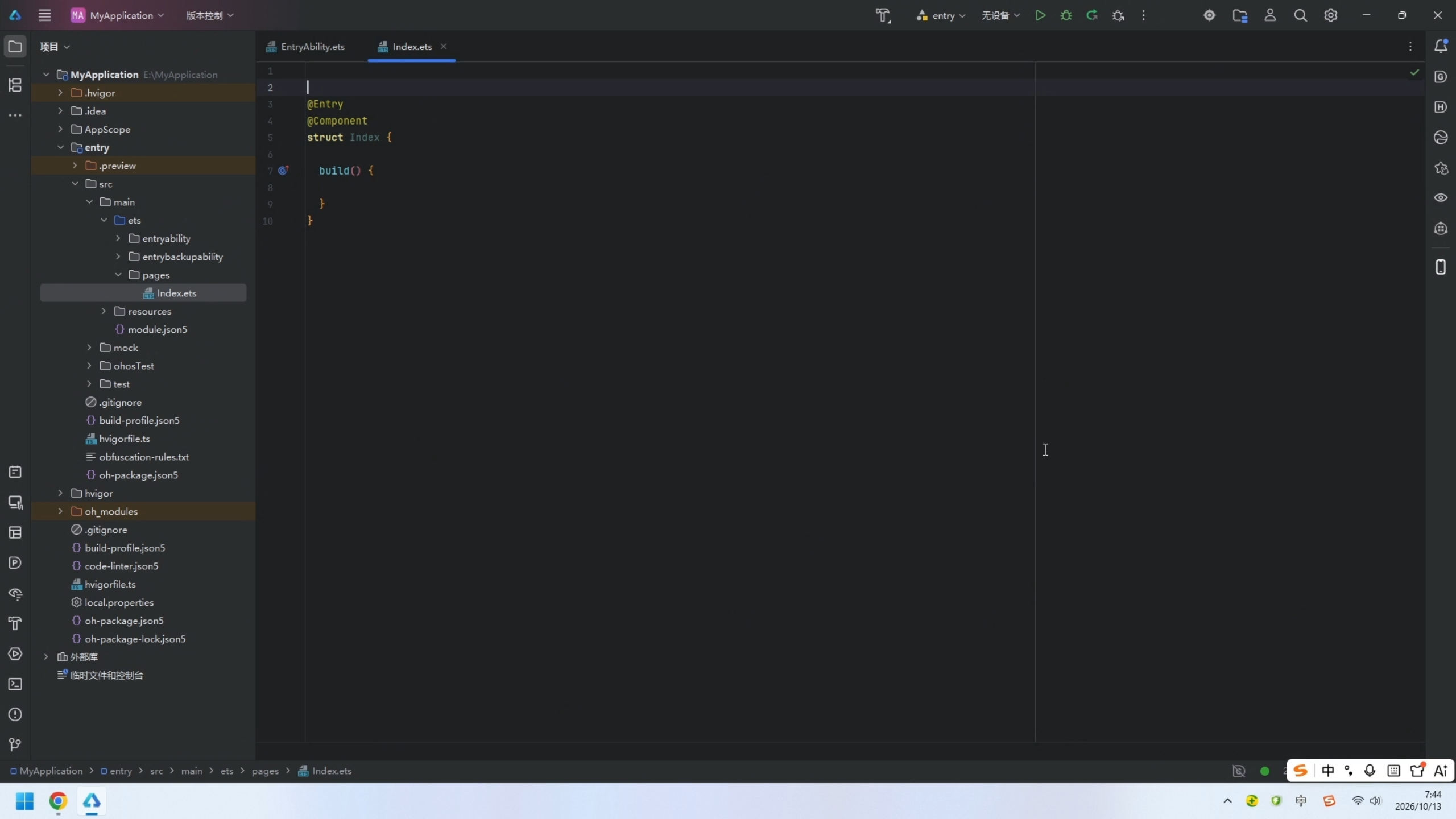Click the hot reload apply-changes icon
1456x819 pixels.
1091,15
